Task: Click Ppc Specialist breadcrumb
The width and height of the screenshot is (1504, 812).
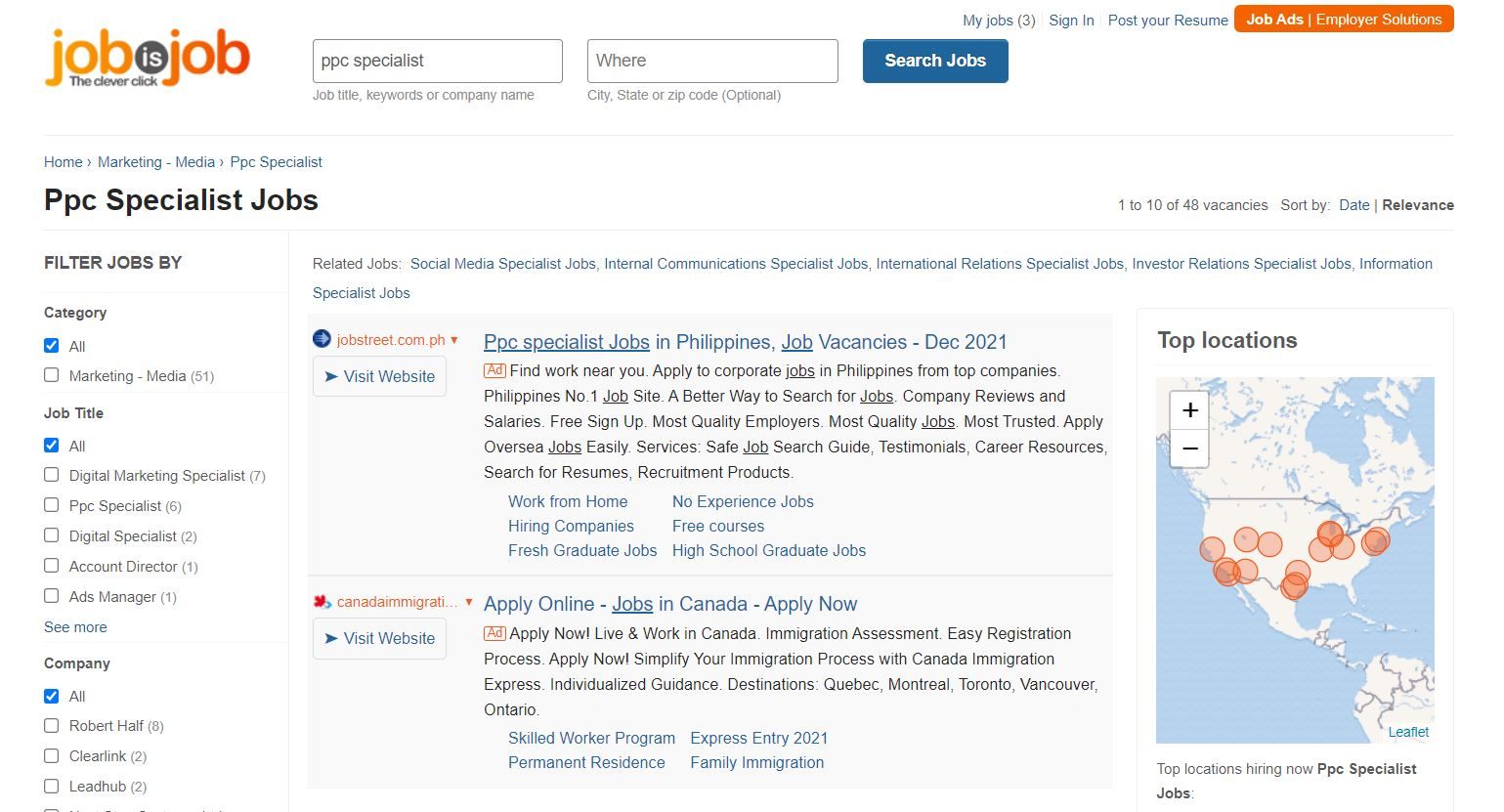Action: [x=277, y=162]
